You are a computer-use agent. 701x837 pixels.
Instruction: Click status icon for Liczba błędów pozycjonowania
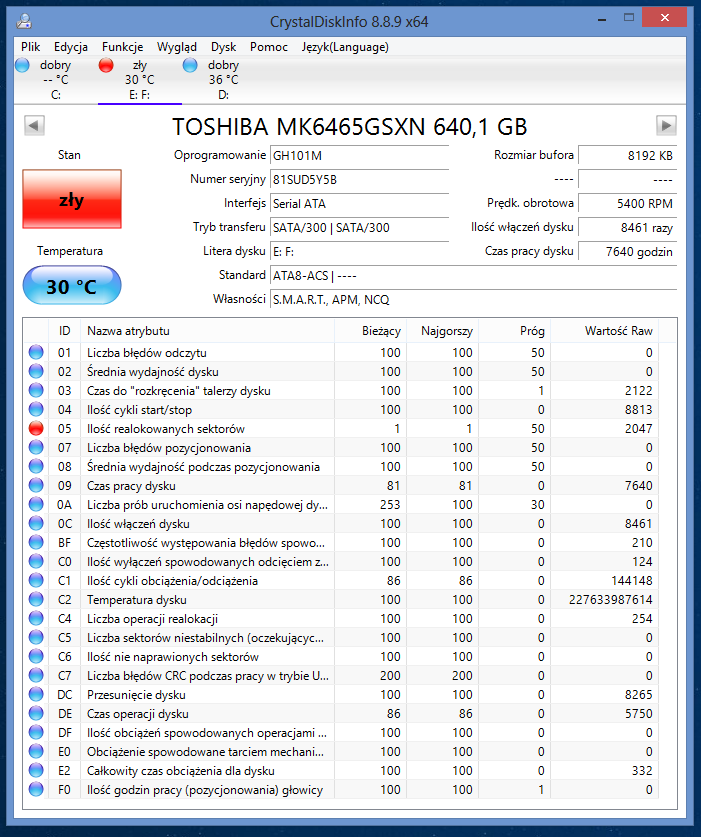(x=36, y=447)
